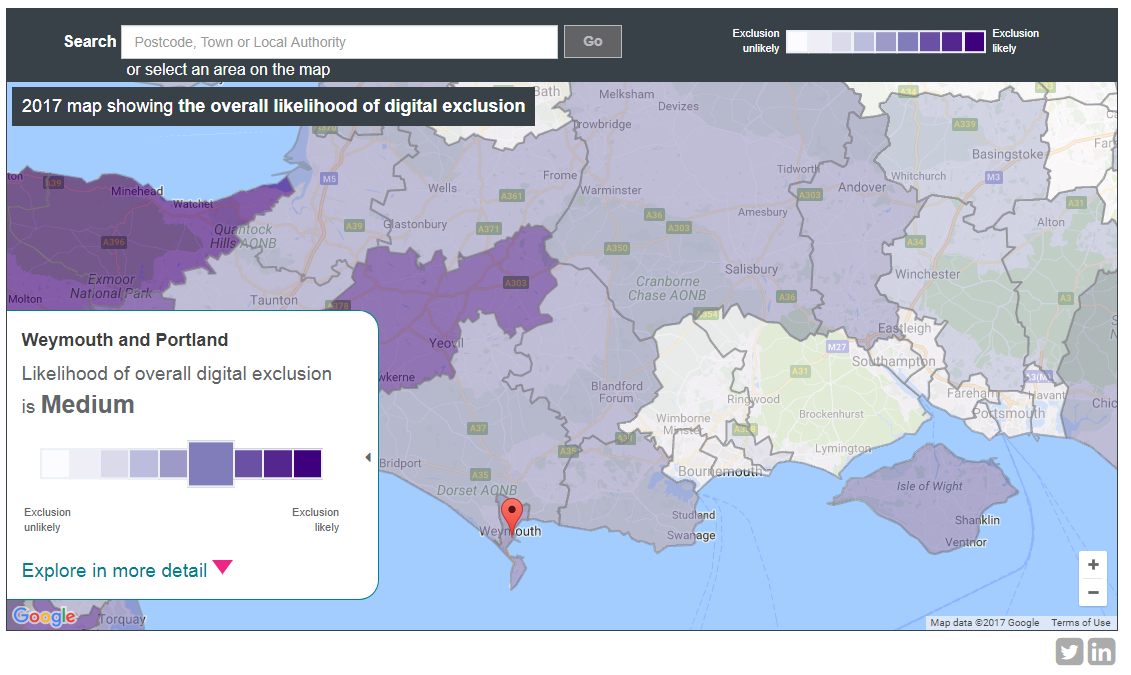Viewport: 1131px width, 675px height.
Task: Share the map on Twitter
Action: (x=1069, y=651)
